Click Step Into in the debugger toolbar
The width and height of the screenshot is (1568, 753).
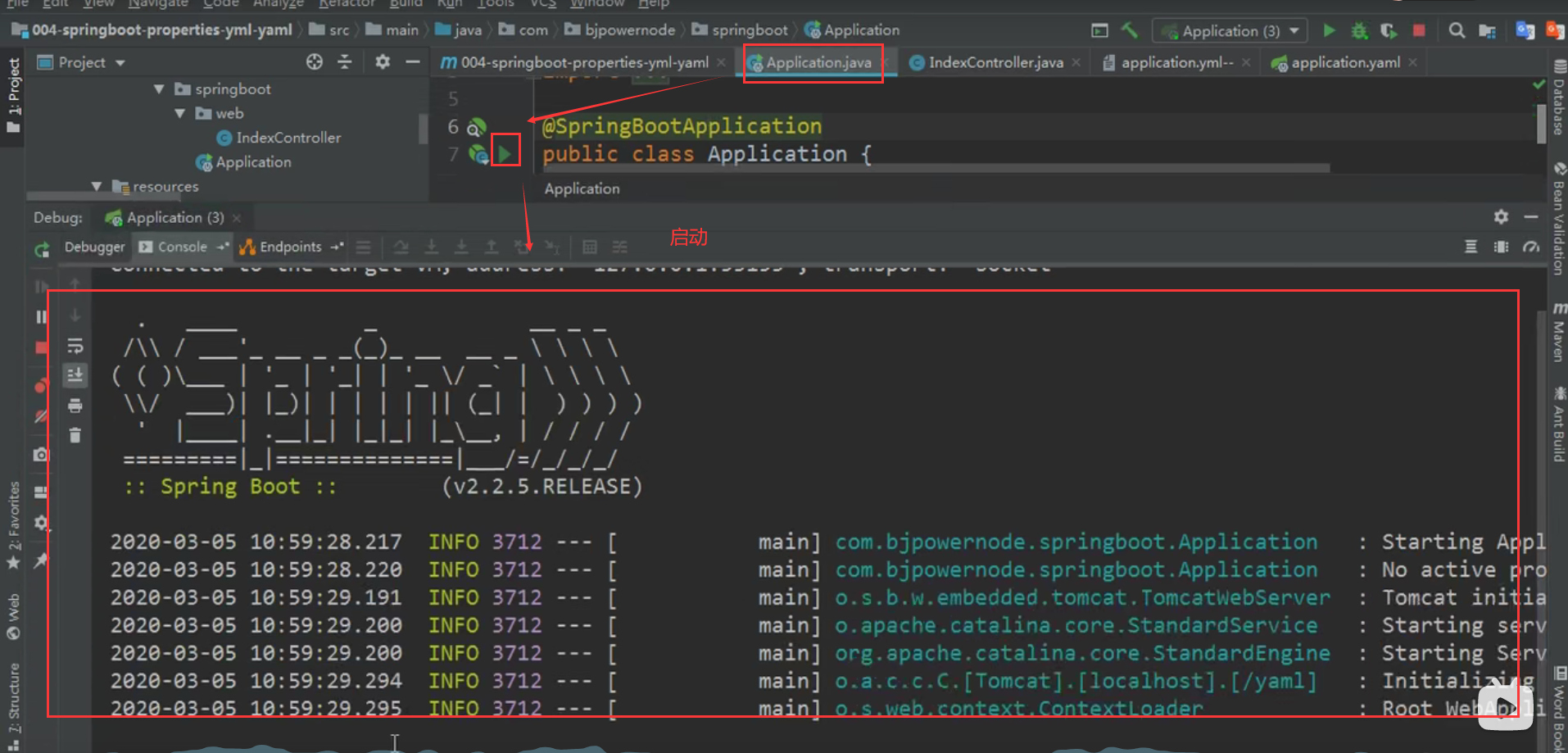(x=431, y=247)
